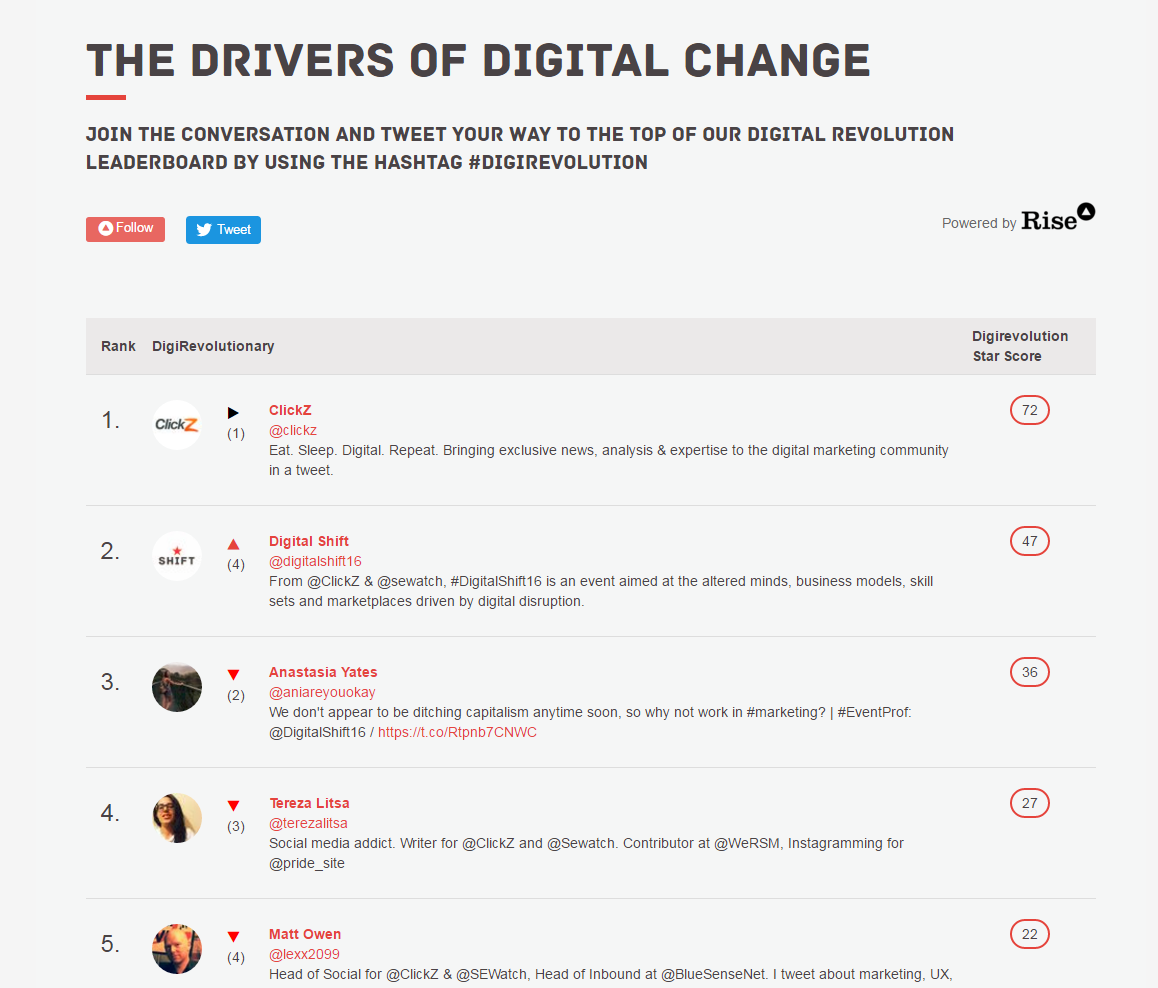Open the ClickZ name link
The width and height of the screenshot is (1158, 988).
pos(290,410)
